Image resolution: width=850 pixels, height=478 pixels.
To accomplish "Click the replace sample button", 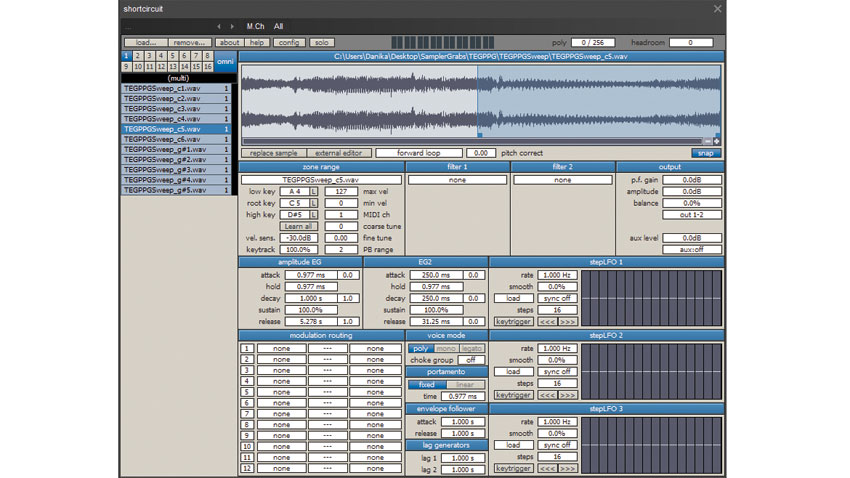I will 273,153.
